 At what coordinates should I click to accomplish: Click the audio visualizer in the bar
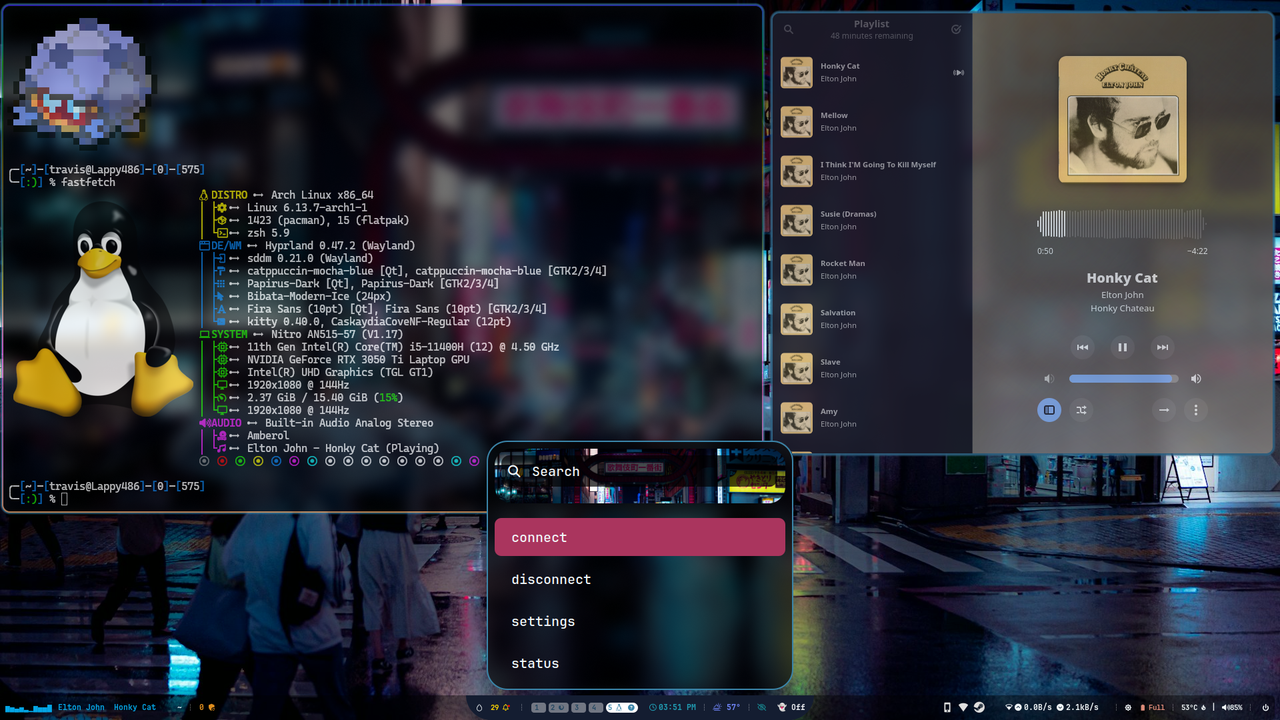[x=27, y=708]
